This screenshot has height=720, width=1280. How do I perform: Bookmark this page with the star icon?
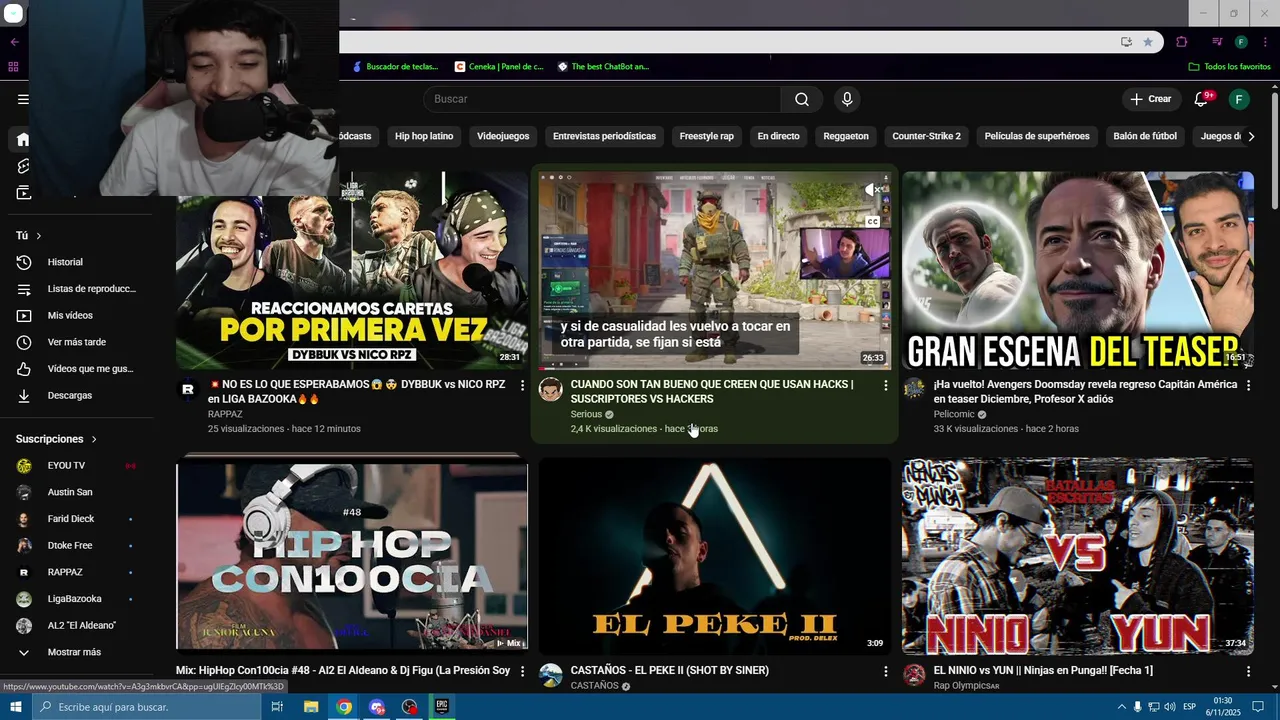(1148, 42)
